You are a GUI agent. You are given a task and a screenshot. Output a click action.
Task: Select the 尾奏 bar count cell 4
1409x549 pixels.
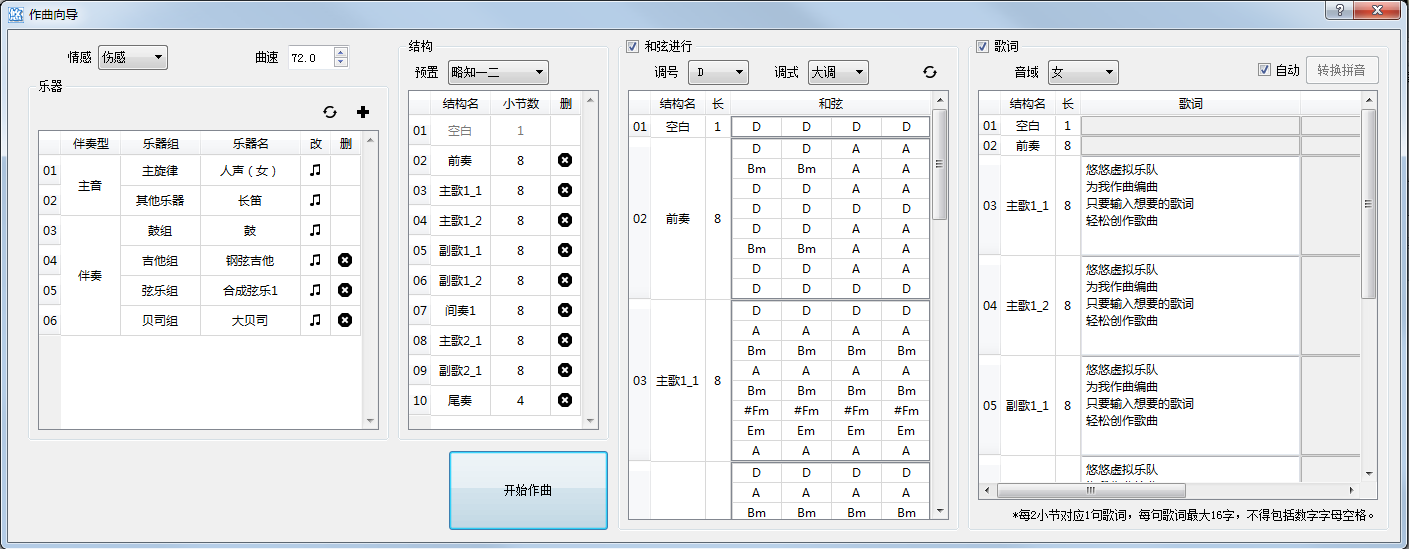pos(521,400)
